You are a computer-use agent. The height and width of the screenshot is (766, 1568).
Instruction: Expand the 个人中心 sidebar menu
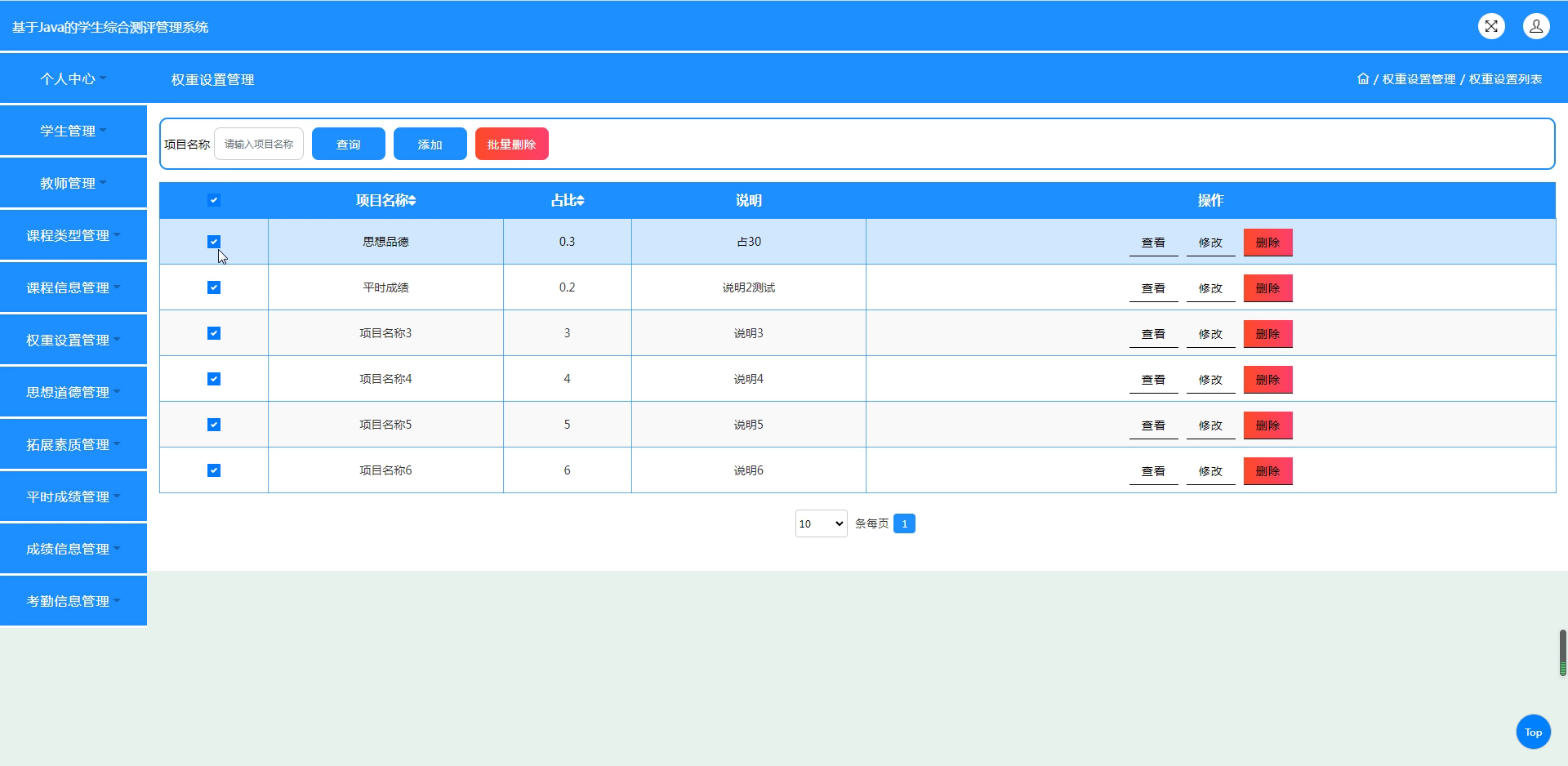(x=73, y=78)
